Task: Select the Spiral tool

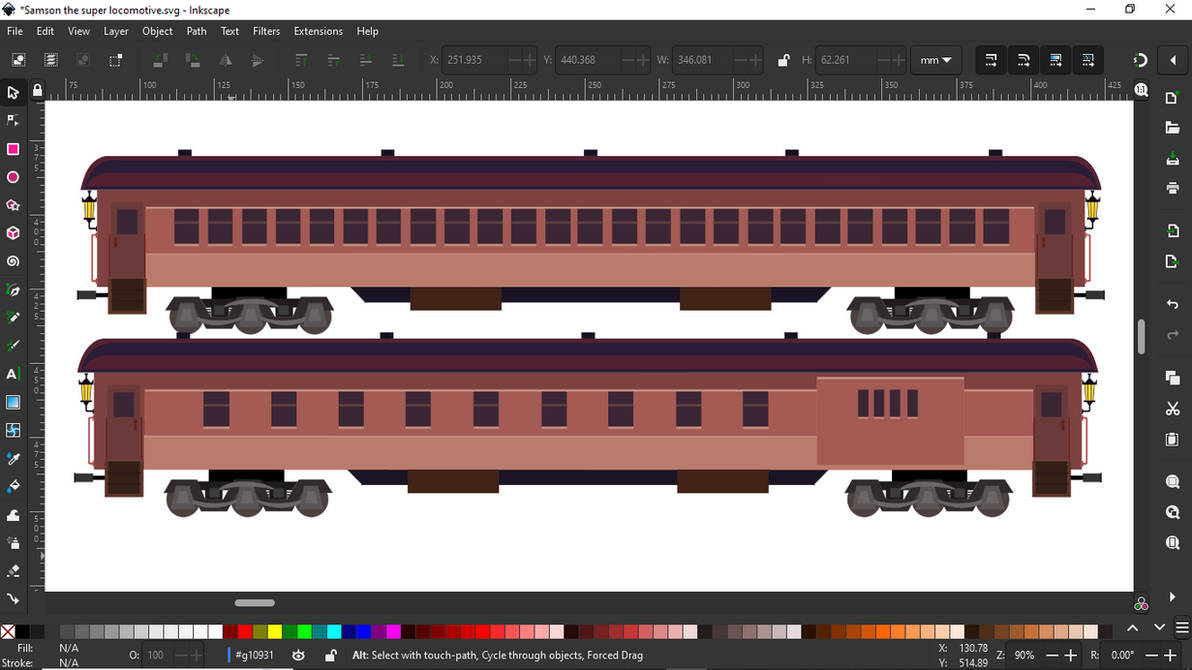Action: [13, 262]
